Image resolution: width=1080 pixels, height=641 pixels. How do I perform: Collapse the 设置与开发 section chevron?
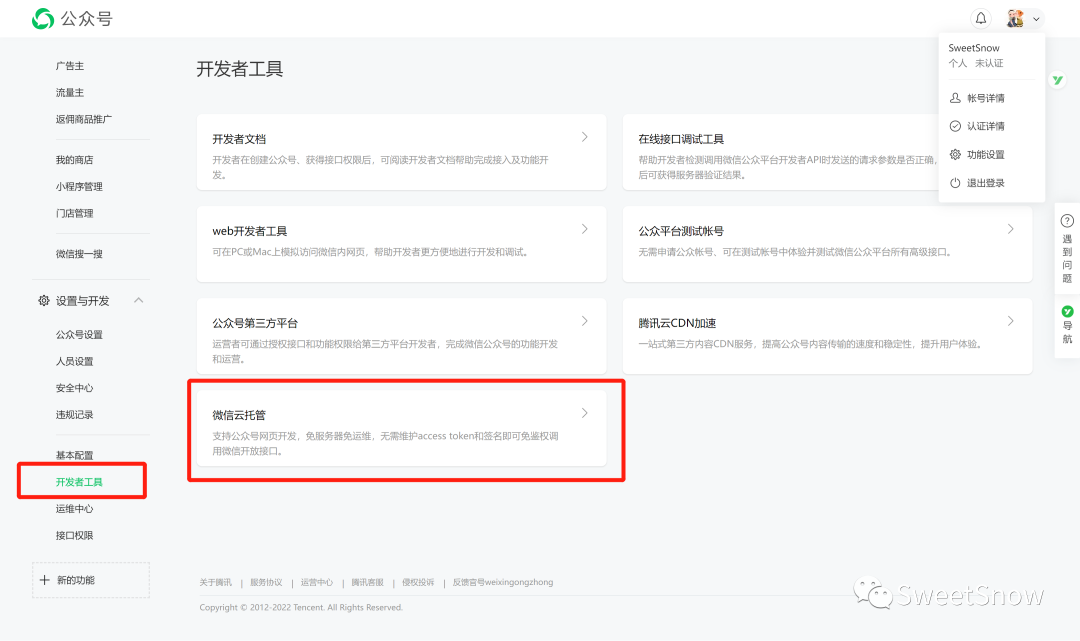point(138,300)
